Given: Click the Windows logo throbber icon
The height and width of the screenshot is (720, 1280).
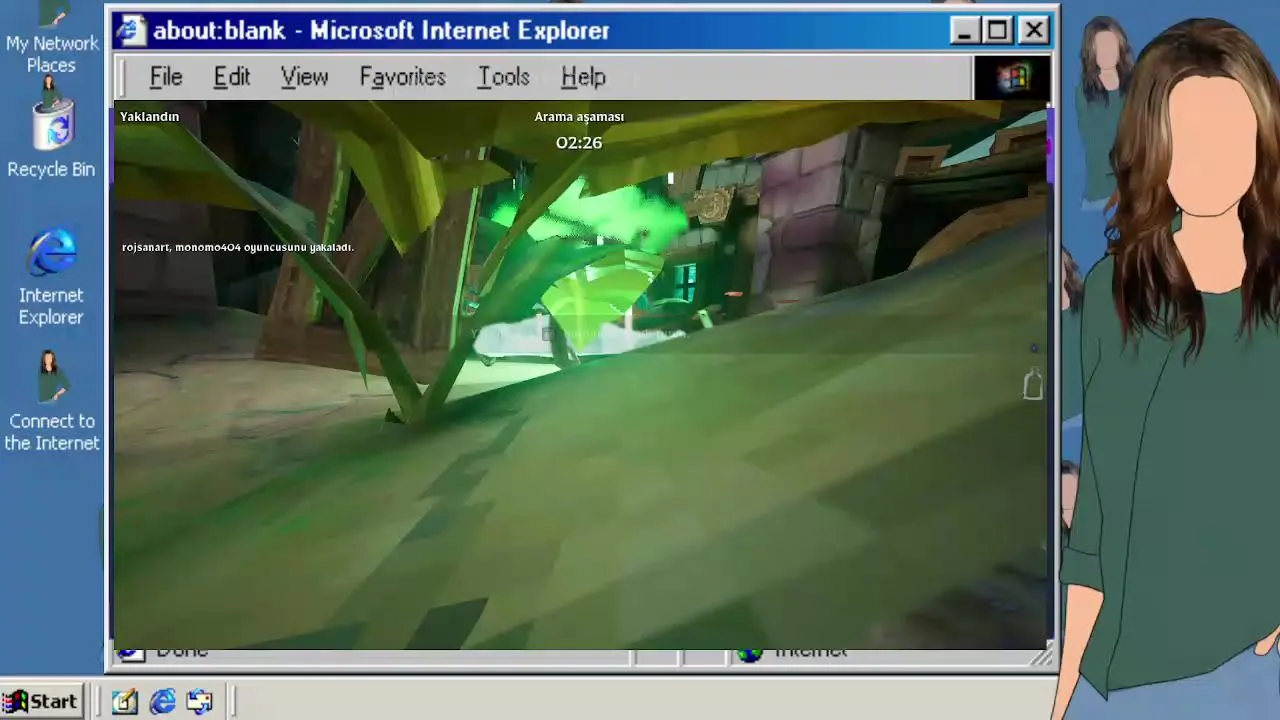Looking at the screenshot, I should [x=1012, y=78].
